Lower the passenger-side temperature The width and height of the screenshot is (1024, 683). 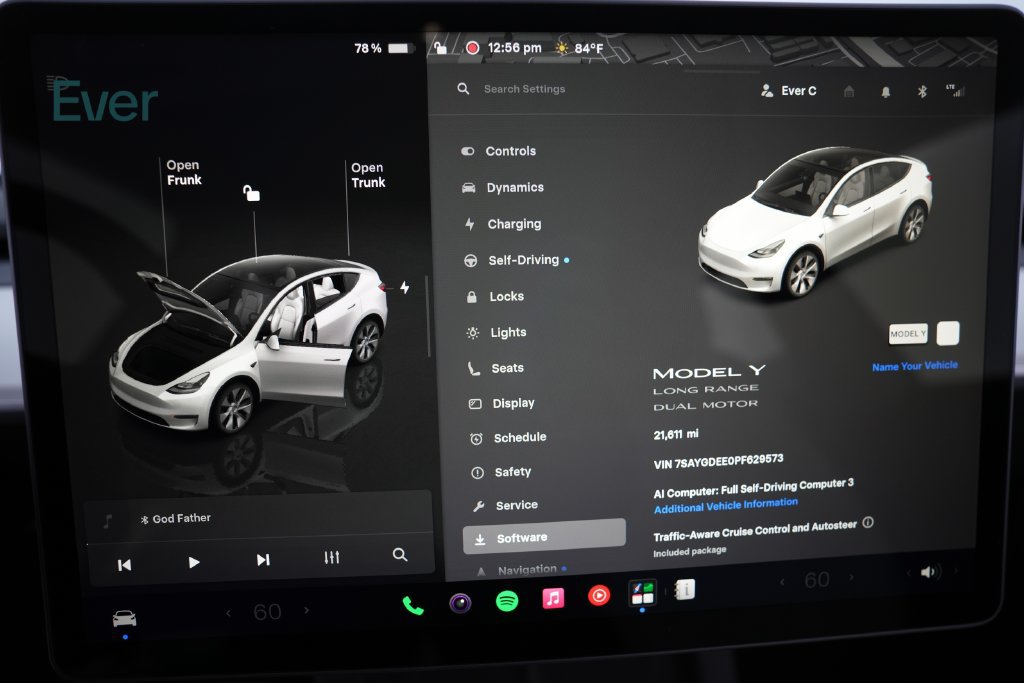coord(782,581)
